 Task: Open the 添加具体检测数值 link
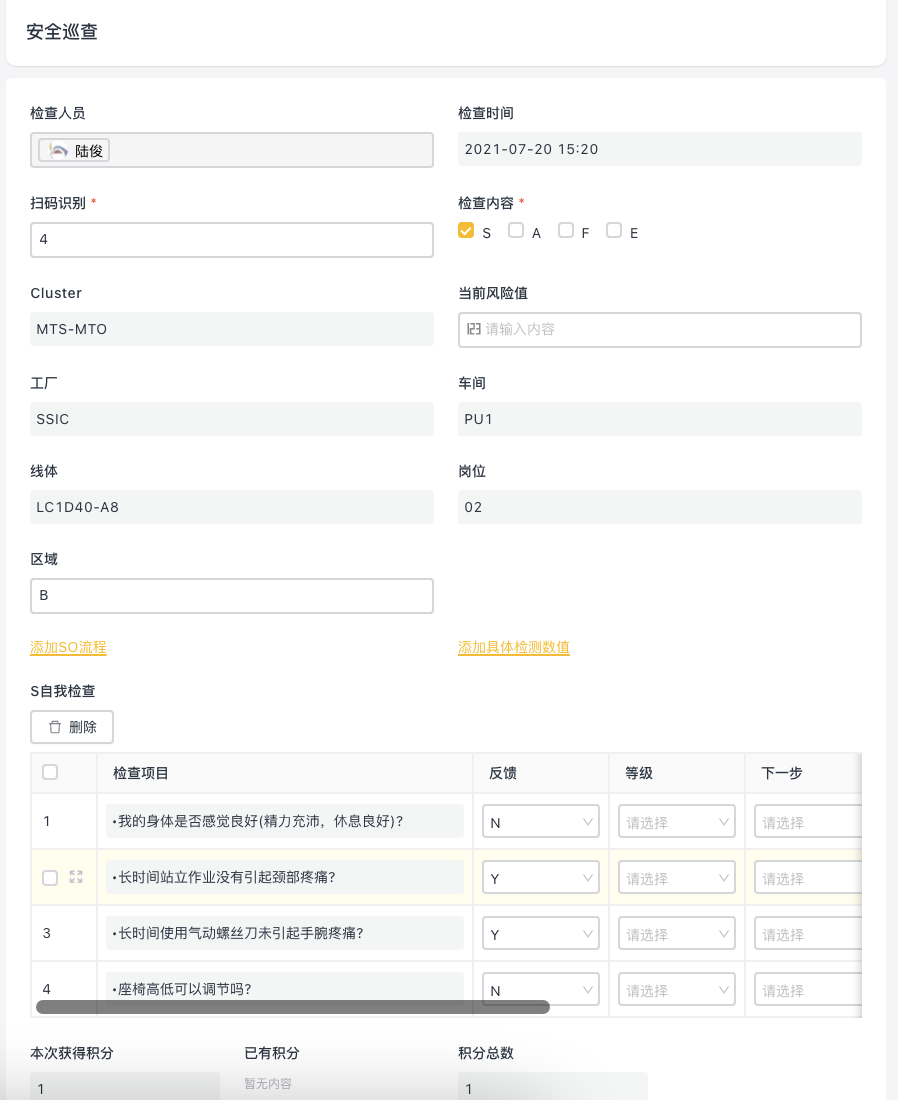tap(514, 648)
